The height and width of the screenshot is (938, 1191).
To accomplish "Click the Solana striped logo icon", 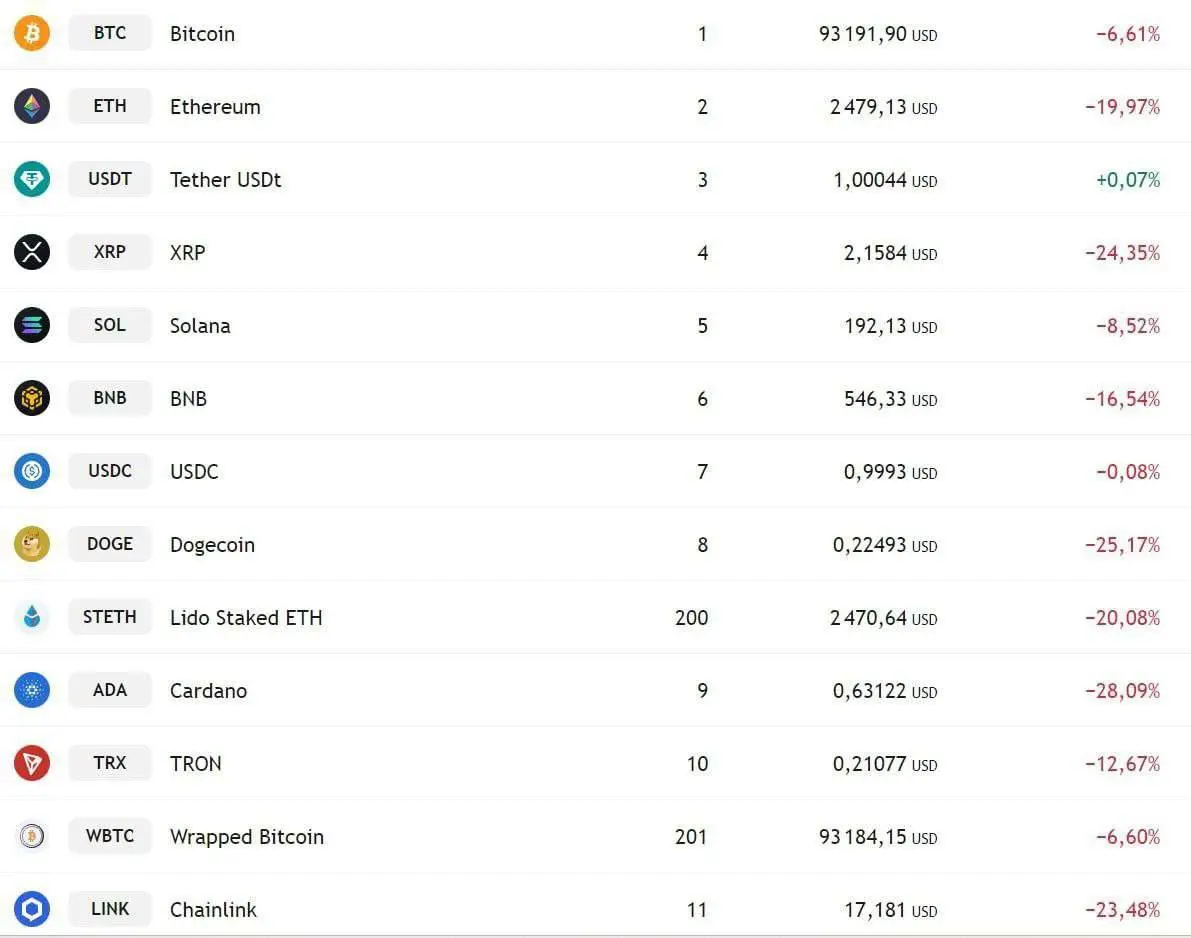I will (x=32, y=325).
